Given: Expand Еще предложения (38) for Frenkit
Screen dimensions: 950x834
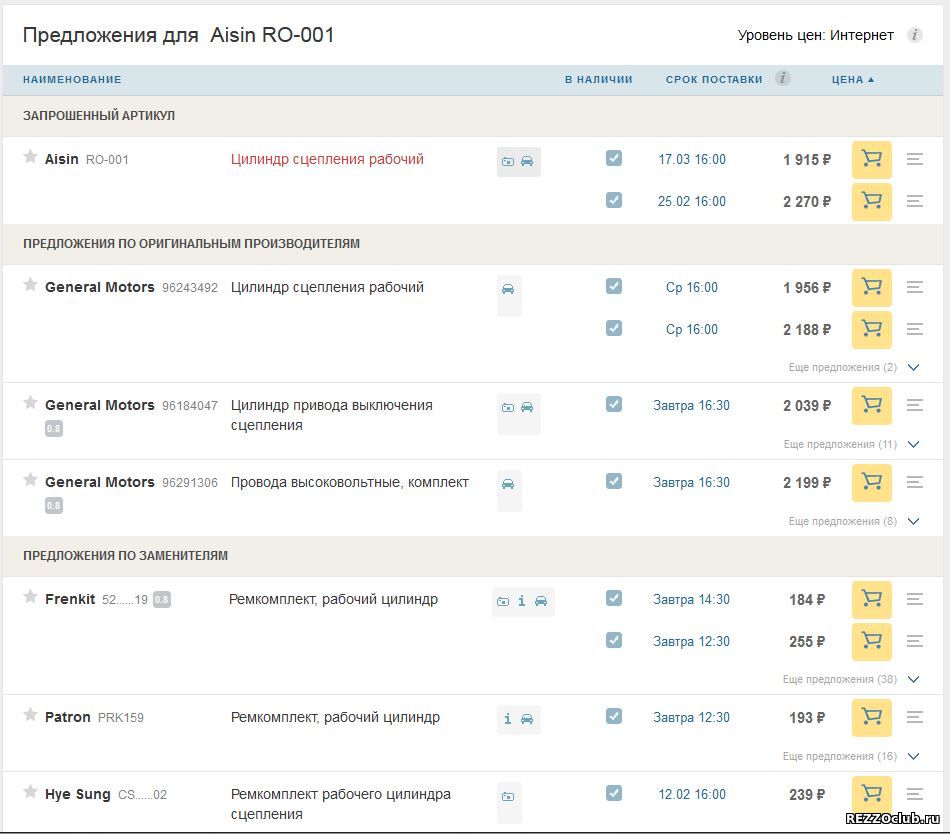Looking at the screenshot, I should point(851,679).
